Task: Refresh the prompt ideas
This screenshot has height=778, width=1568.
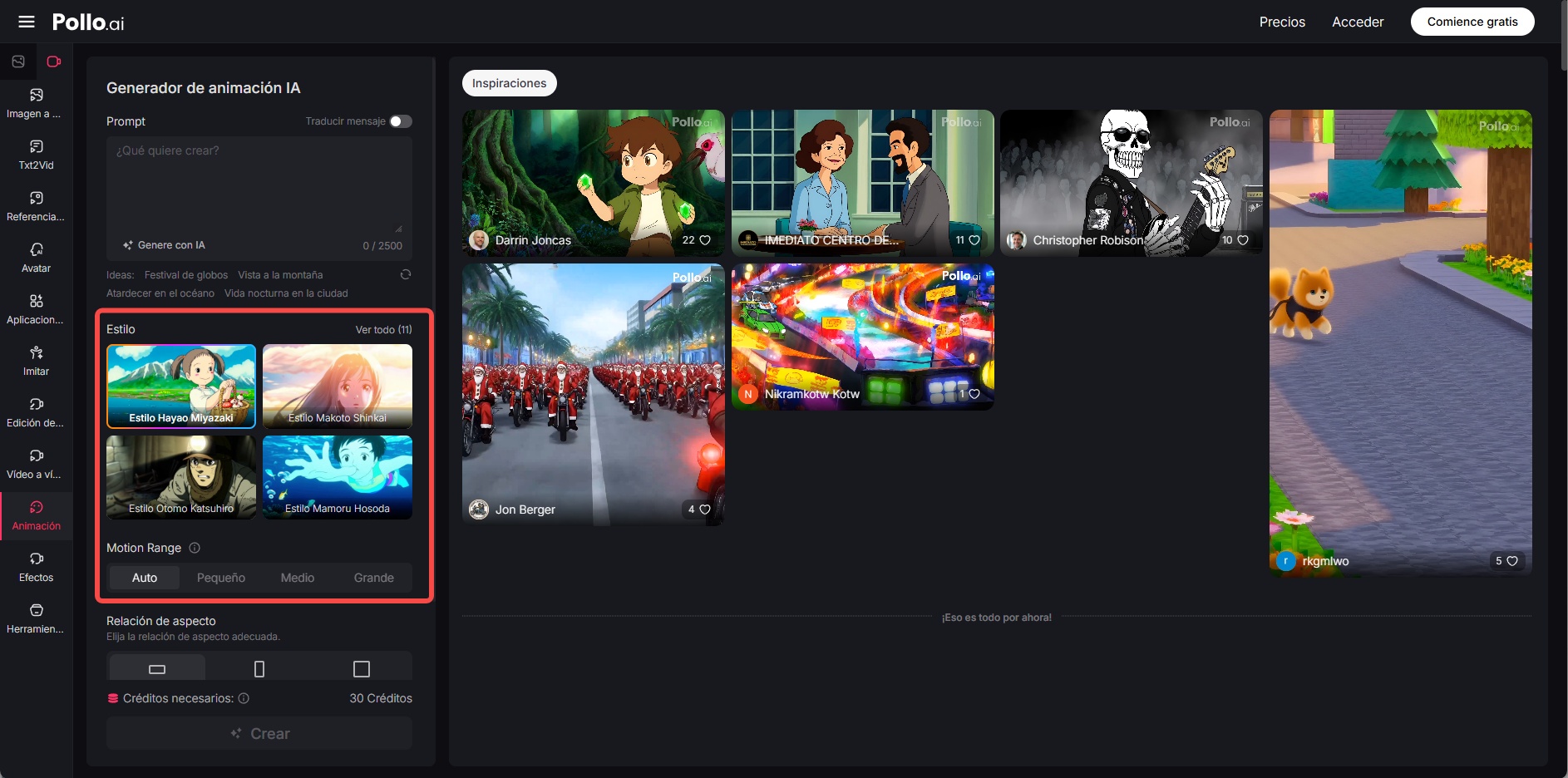Action: point(406,274)
